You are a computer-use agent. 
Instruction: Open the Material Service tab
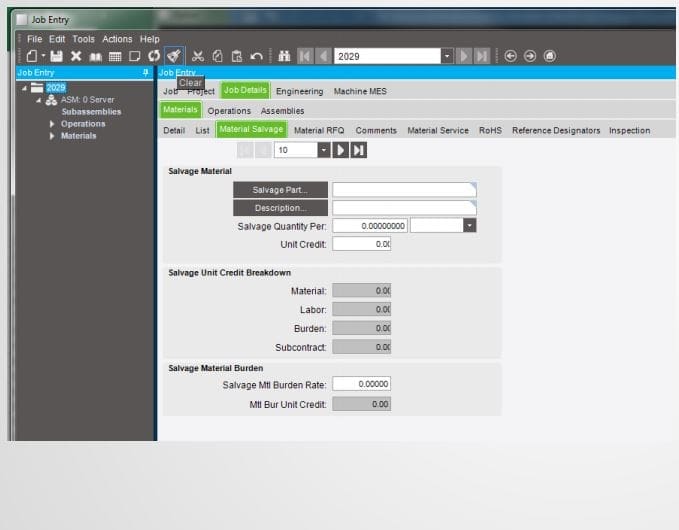(x=438, y=130)
